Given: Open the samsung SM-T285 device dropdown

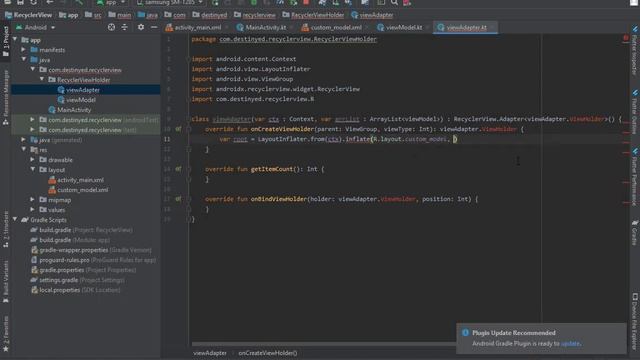Looking at the screenshot, I should pyautogui.click(x=170, y=2).
